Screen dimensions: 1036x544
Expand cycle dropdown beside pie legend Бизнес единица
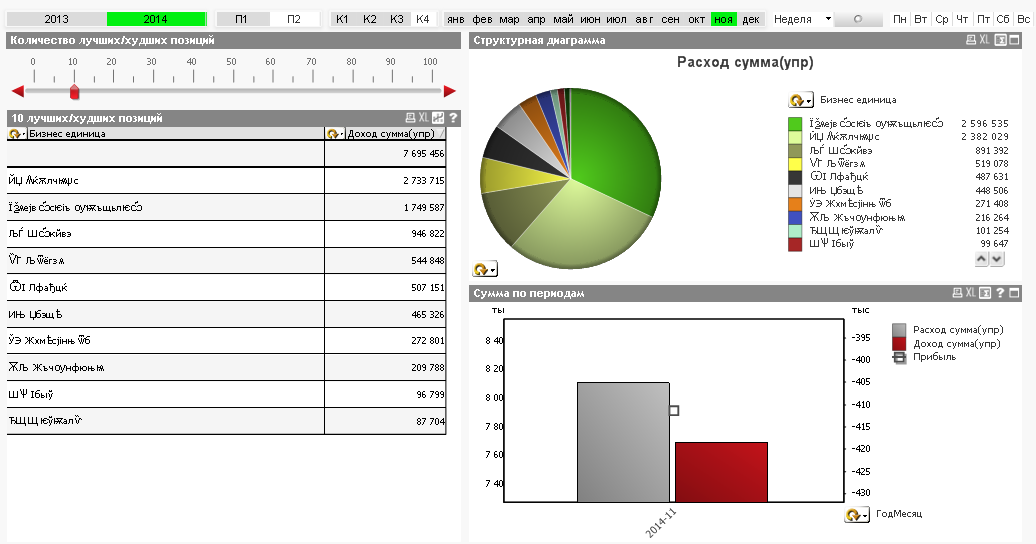801,101
